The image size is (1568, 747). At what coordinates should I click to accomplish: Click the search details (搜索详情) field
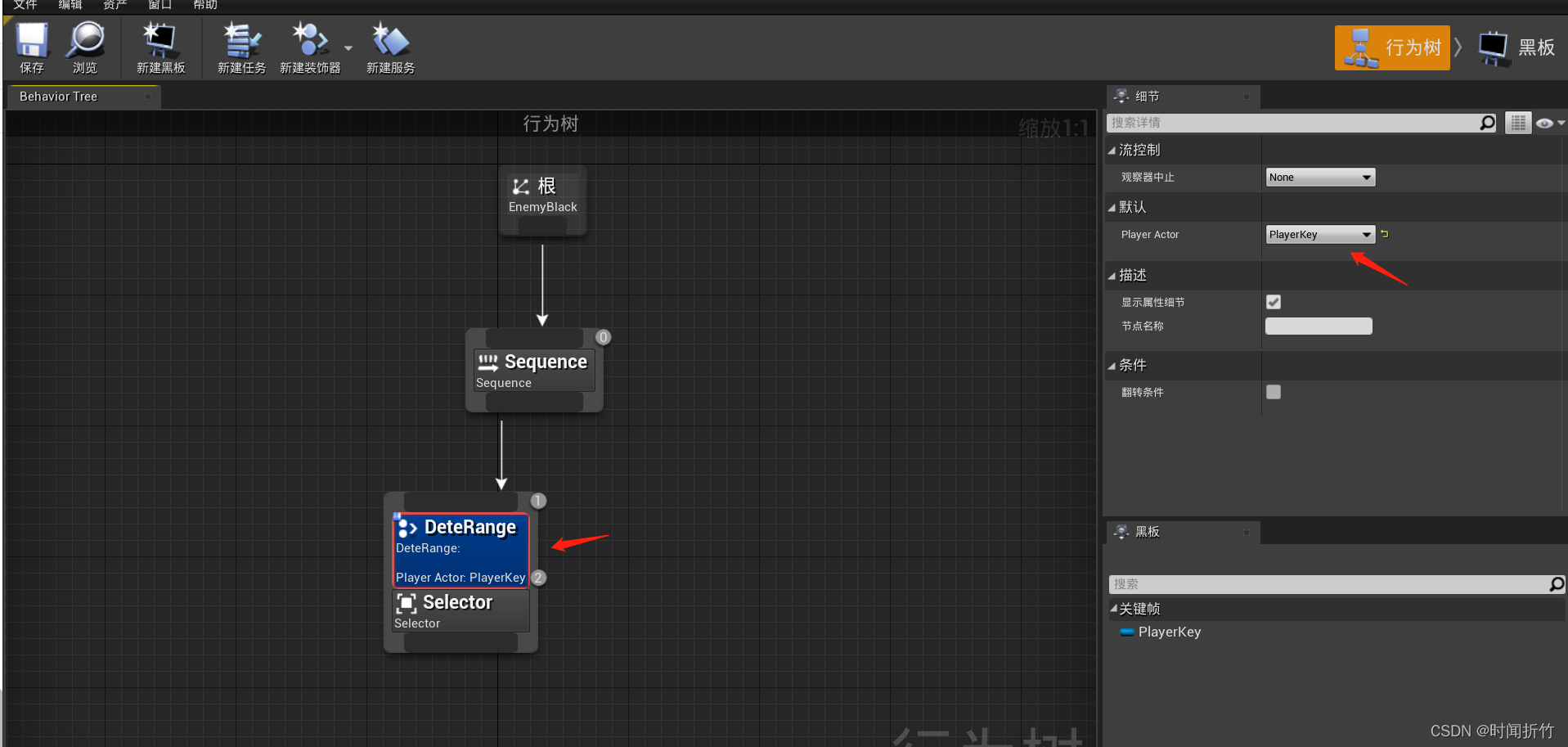click(1292, 123)
